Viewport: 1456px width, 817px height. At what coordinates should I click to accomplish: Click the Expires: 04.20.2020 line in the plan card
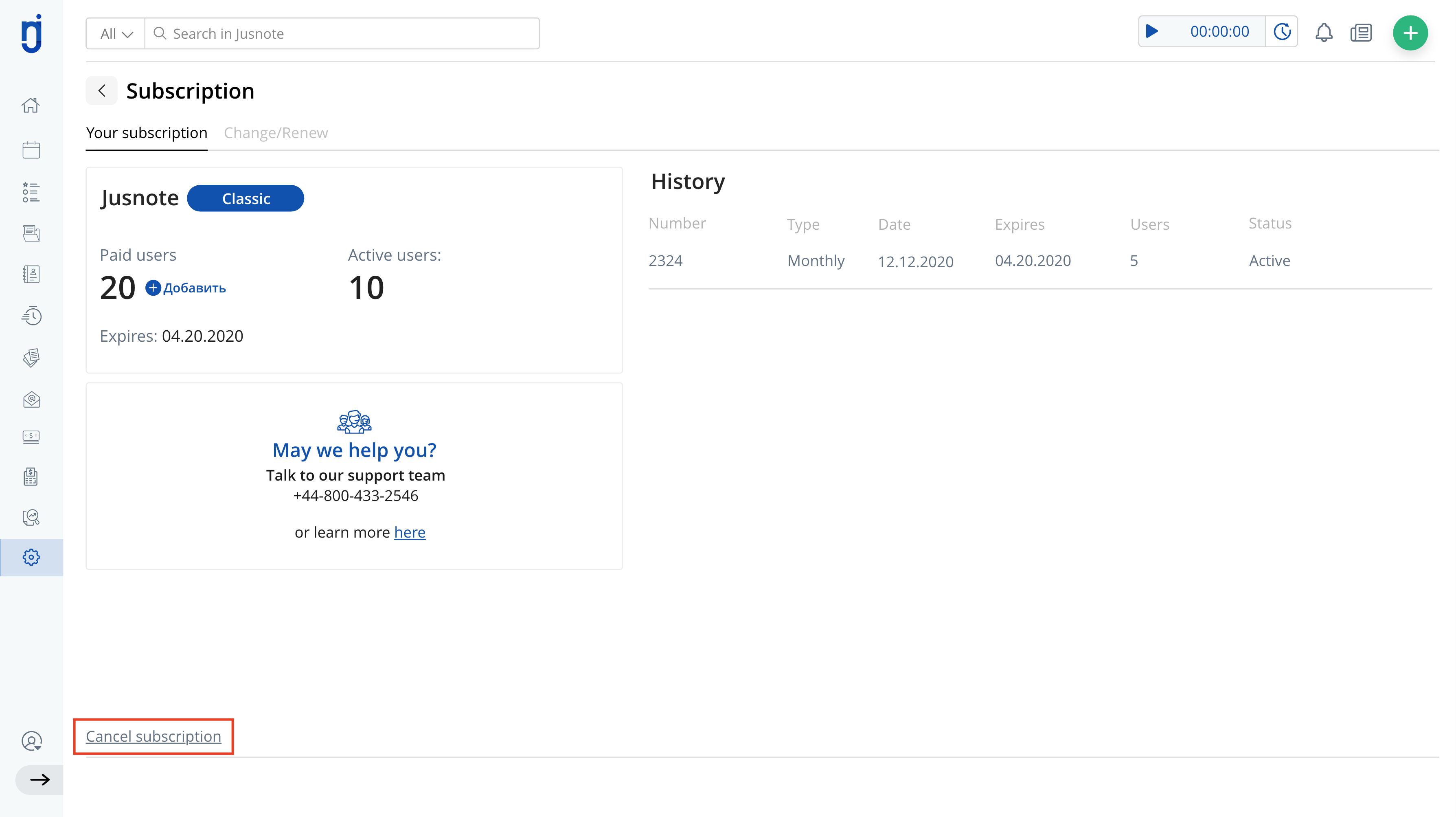coord(171,336)
